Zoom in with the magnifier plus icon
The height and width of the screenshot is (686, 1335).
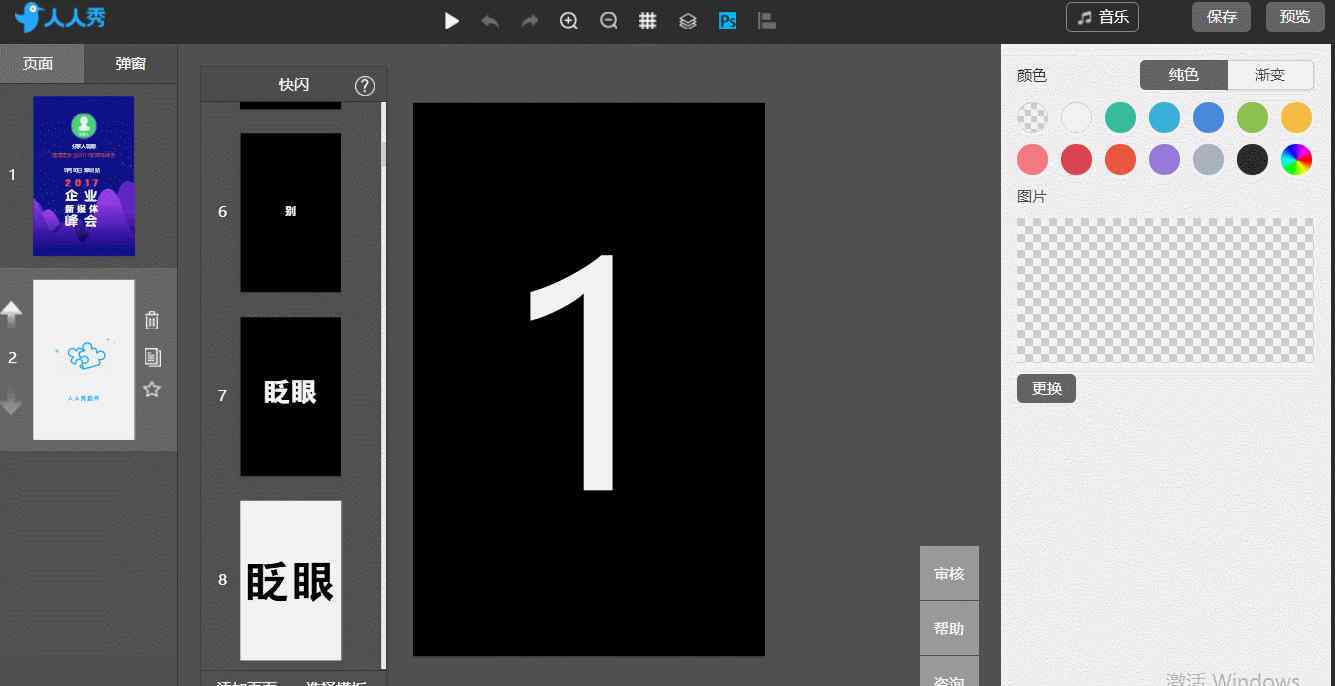coord(569,21)
